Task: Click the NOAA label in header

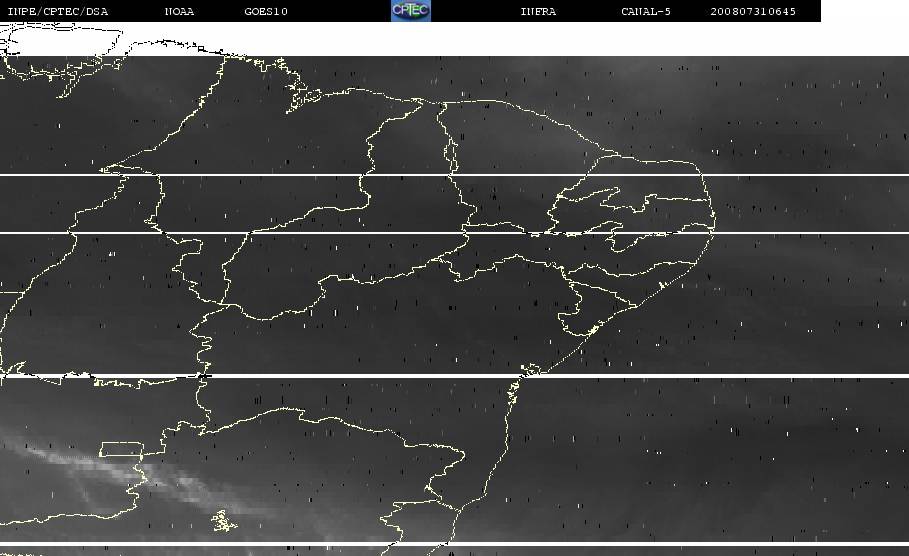Action: tap(179, 12)
